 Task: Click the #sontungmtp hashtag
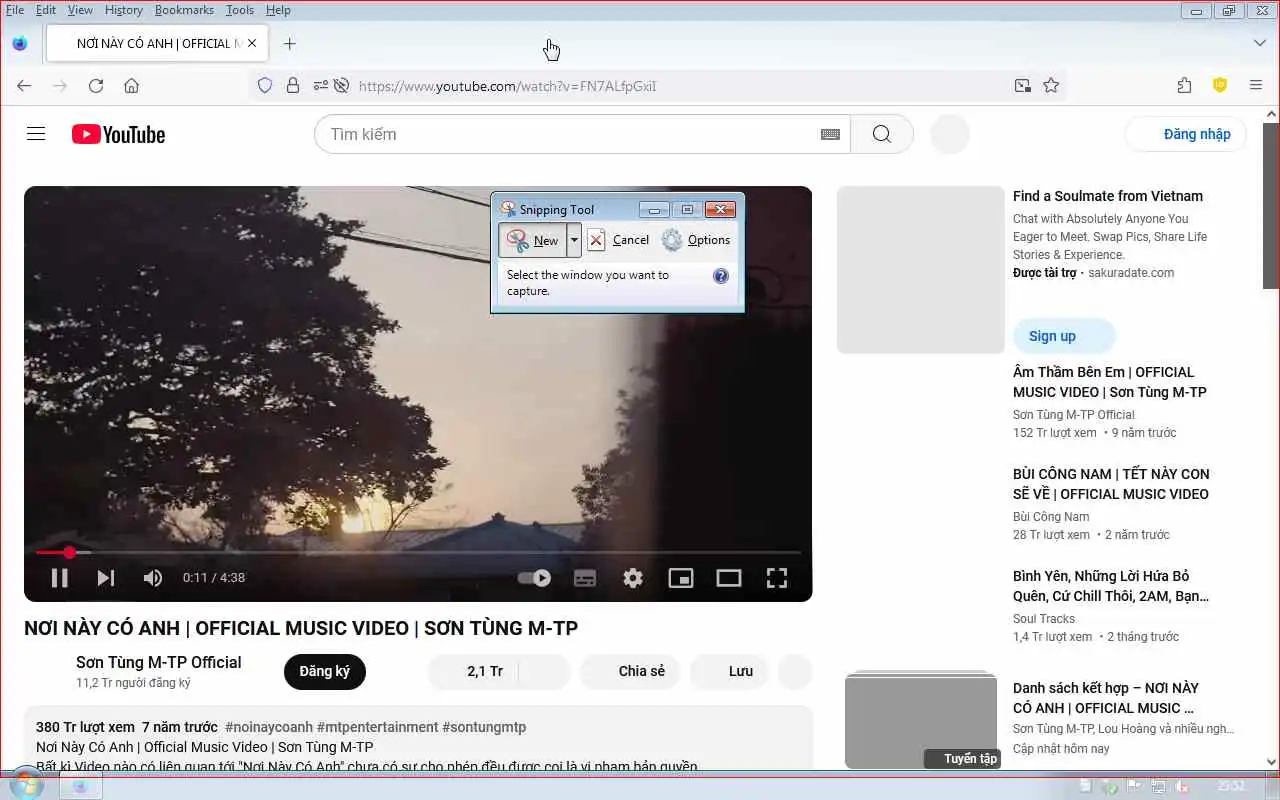tap(484, 727)
